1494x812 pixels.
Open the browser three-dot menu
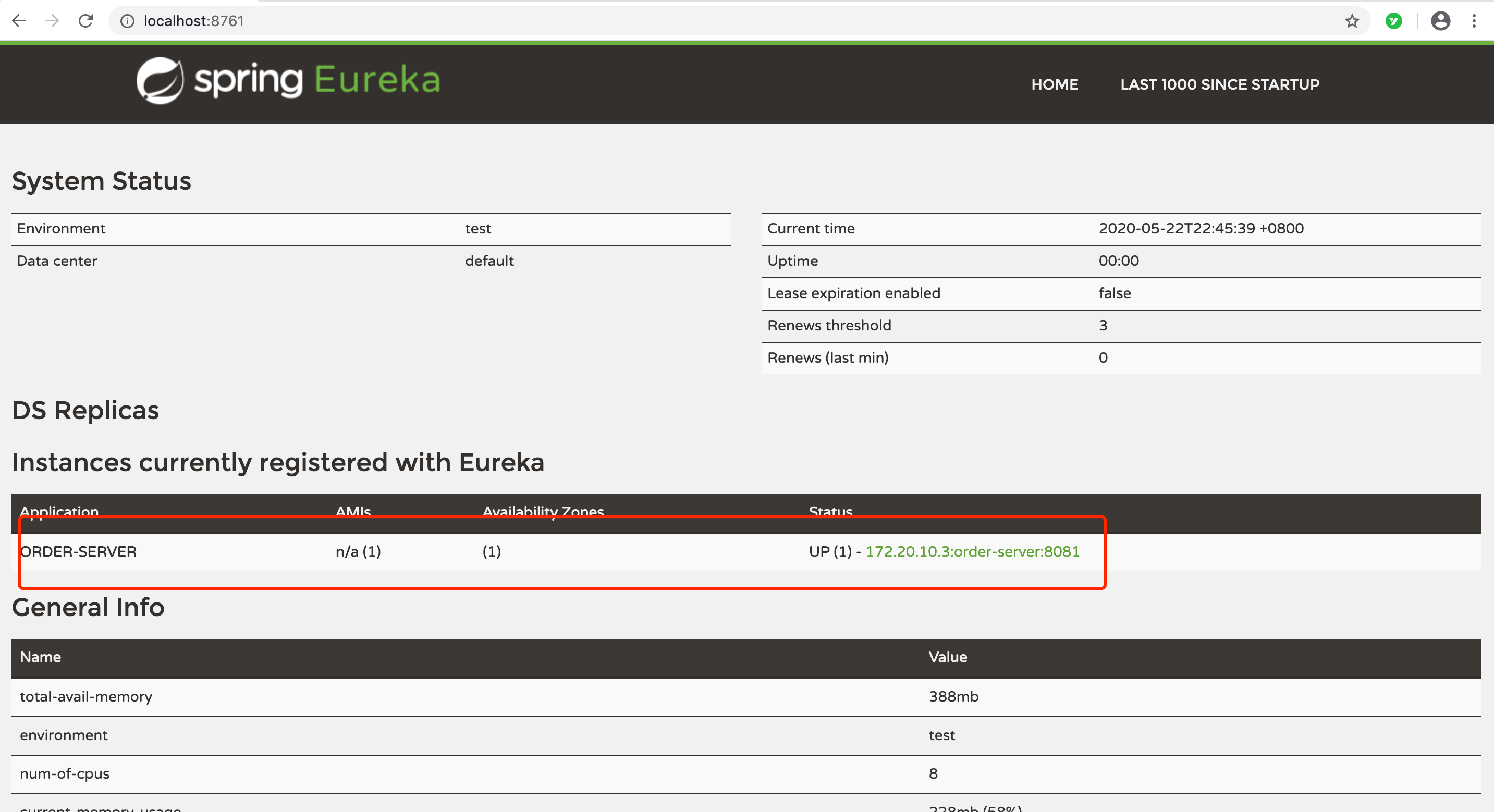pyautogui.click(x=1474, y=21)
